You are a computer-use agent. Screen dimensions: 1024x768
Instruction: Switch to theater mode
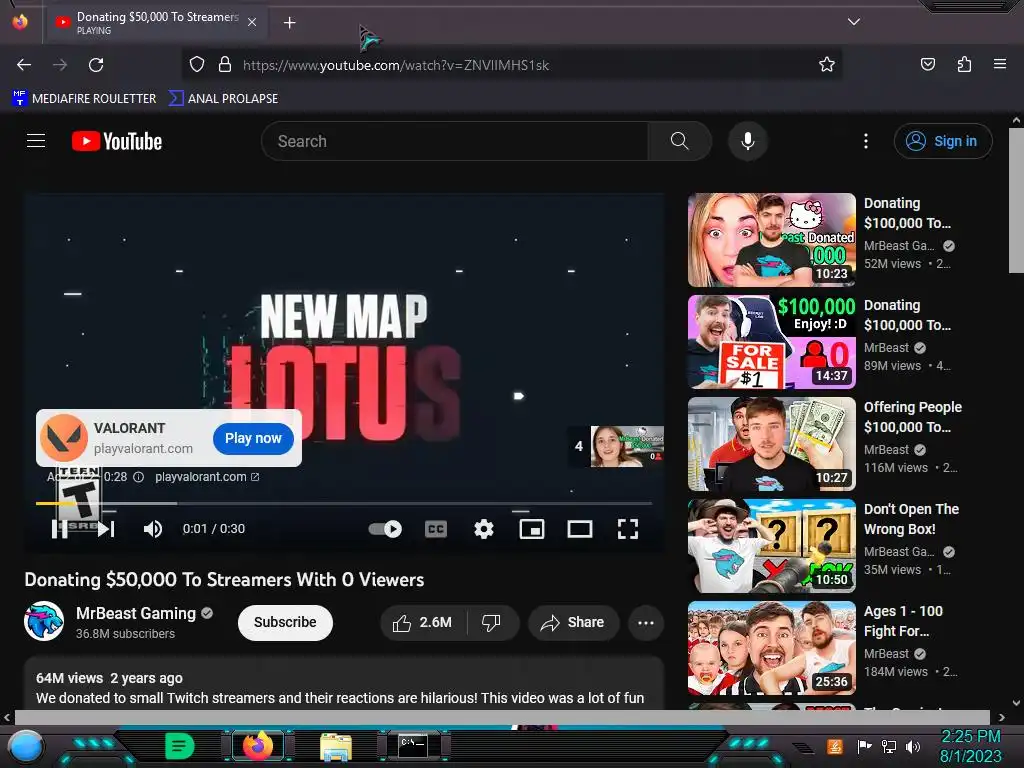click(x=580, y=529)
